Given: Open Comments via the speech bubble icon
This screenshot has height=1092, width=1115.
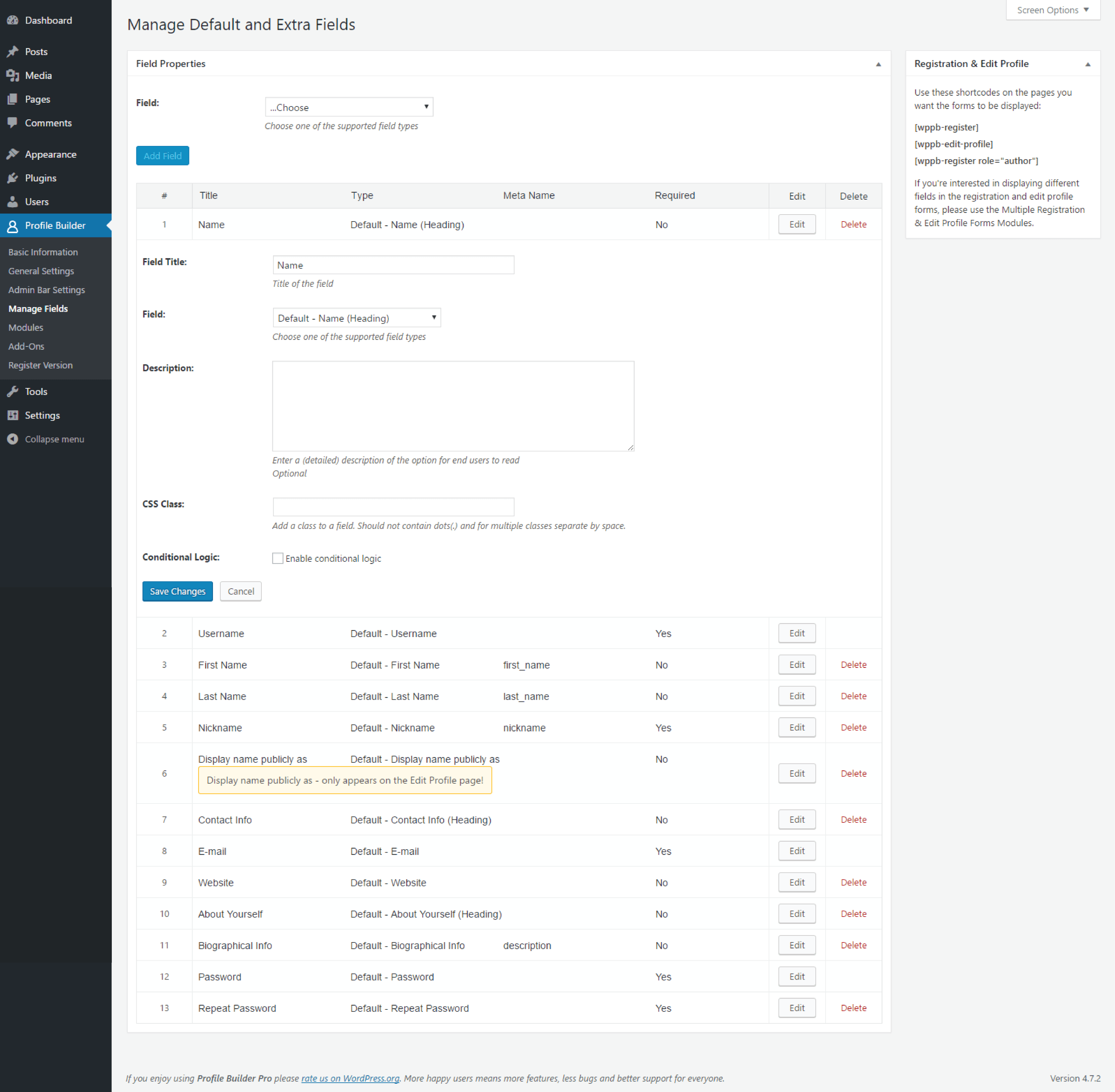Looking at the screenshot, I should pos(13,123).
